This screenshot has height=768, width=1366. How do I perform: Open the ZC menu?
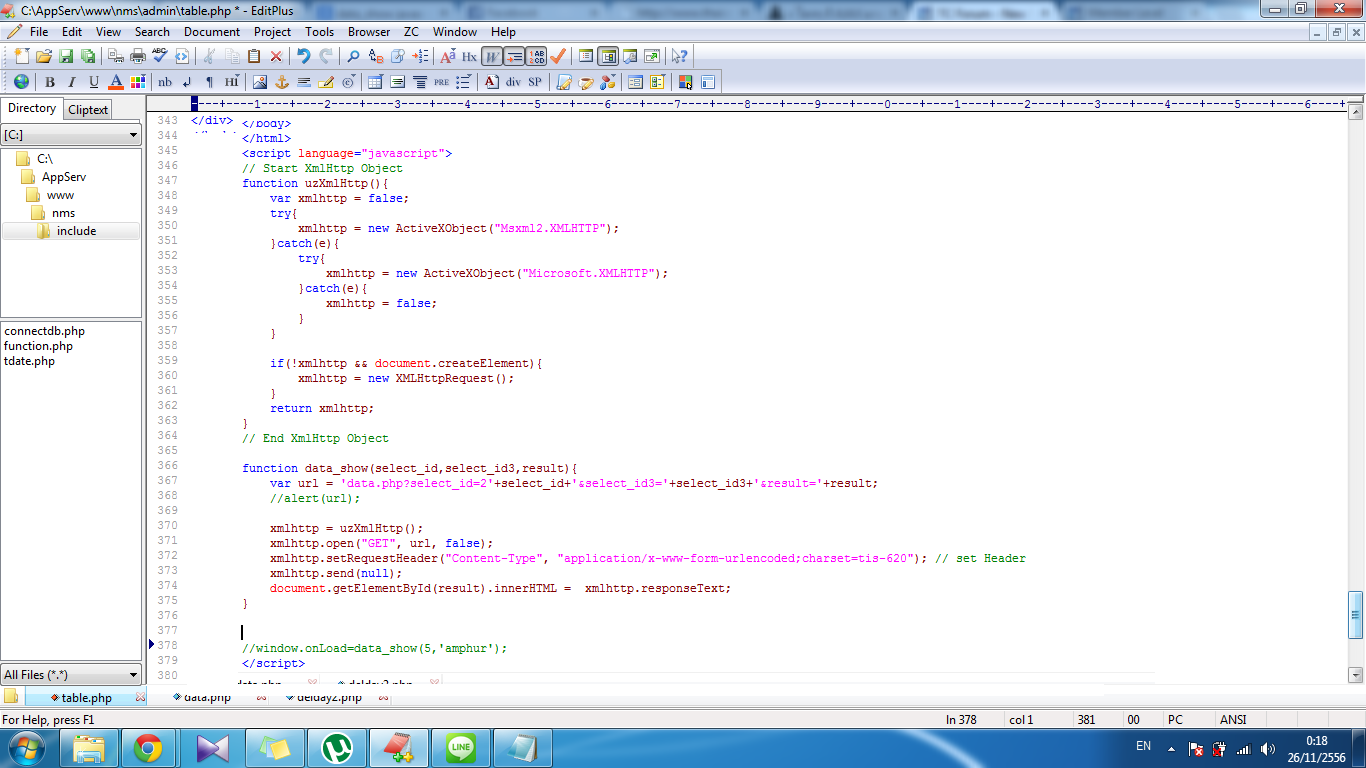pos(412,32)
